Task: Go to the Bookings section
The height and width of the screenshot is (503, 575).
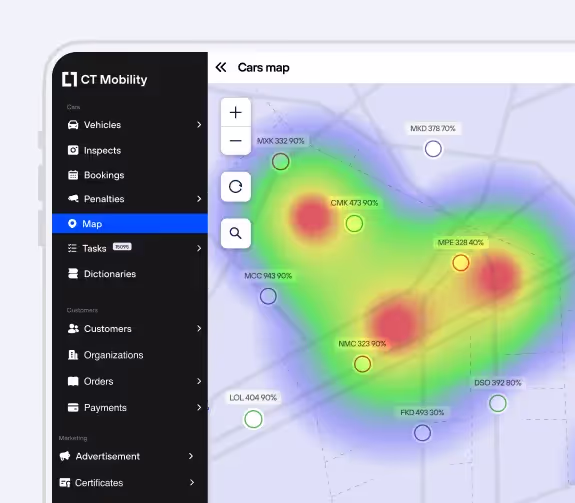Action: [130, 175]
